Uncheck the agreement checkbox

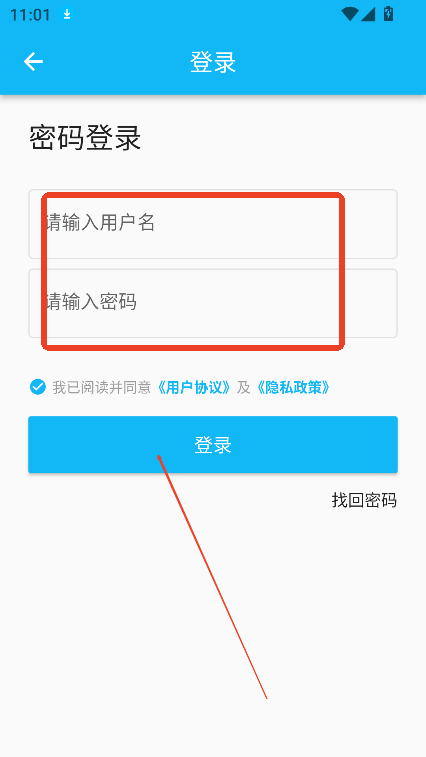pos(38,387)
